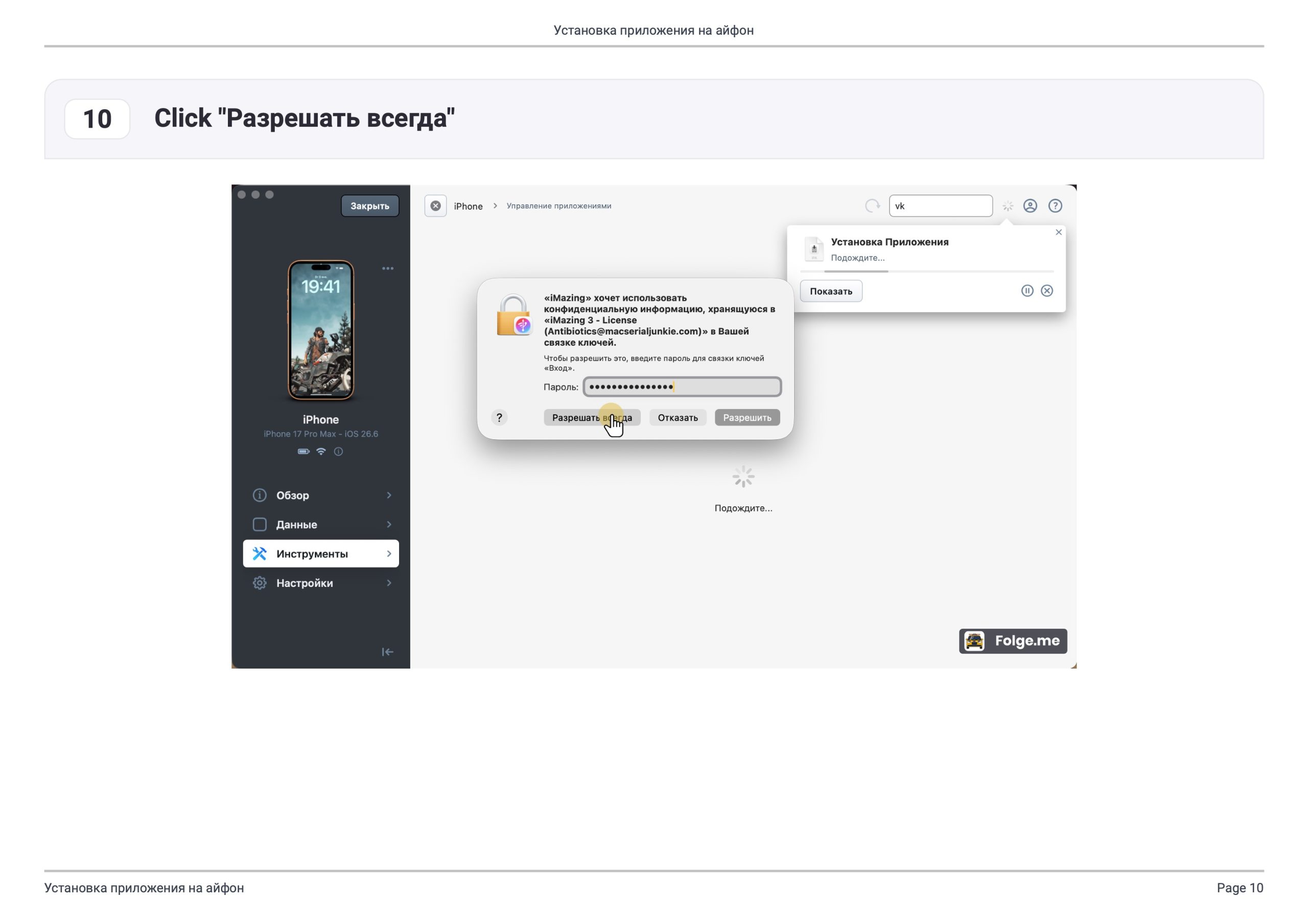Expand the "Данные" chevron arrow
The height and width of the screenshot is (924, 1308).
[x=389, y=524]
